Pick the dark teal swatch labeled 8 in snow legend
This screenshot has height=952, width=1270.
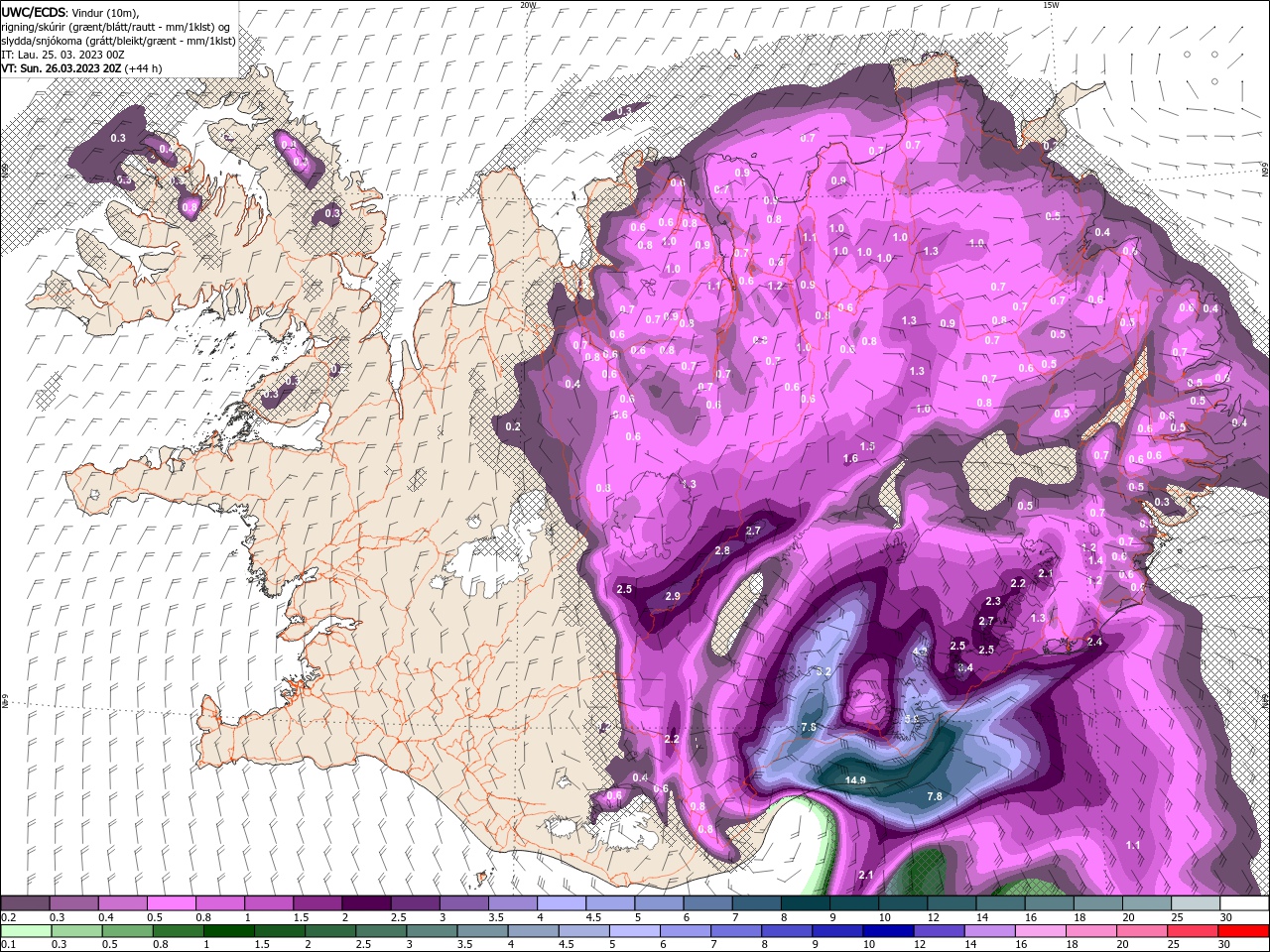pos(805,903)
